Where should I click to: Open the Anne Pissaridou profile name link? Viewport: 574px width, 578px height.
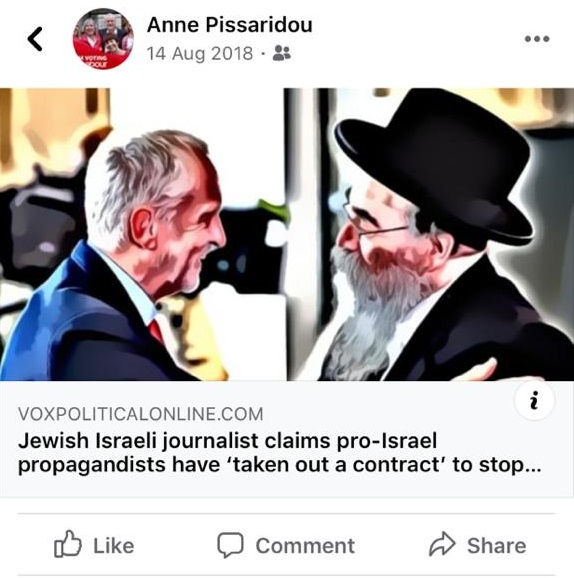pyautogui.click(x=229, y=25)
